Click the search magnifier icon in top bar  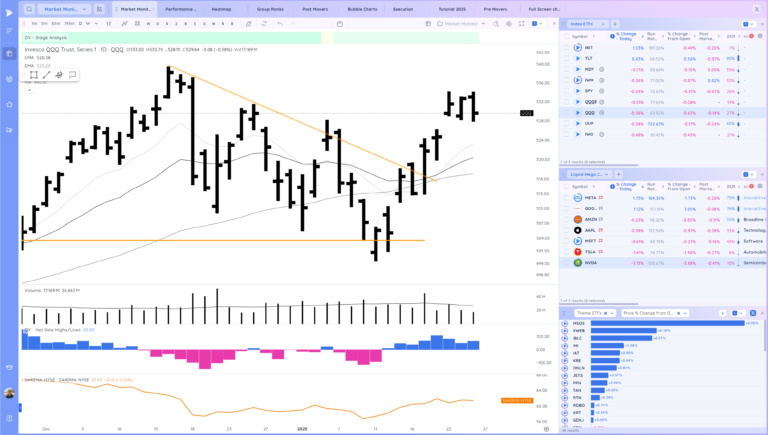29,8
